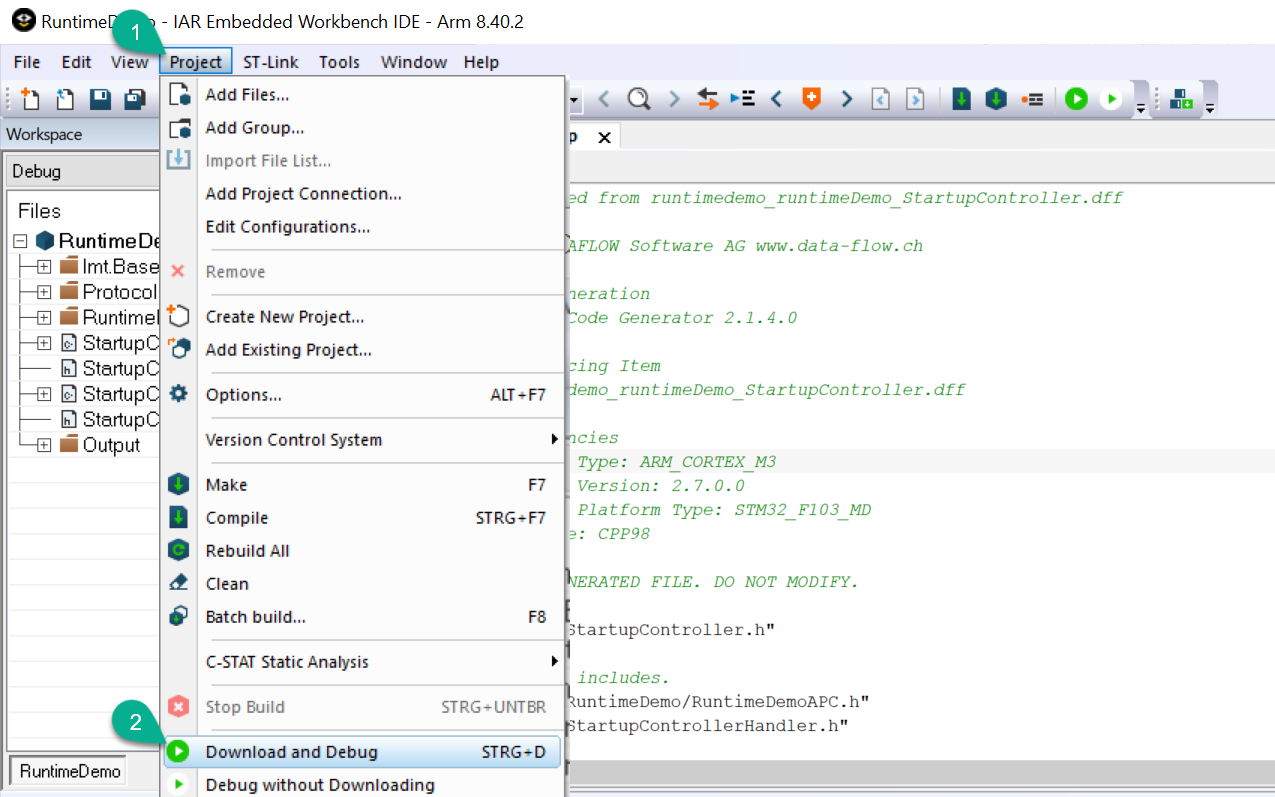The image size is (1275, 797).
Task: Choose Create New Project...
Action: click(x=362, y=317)
